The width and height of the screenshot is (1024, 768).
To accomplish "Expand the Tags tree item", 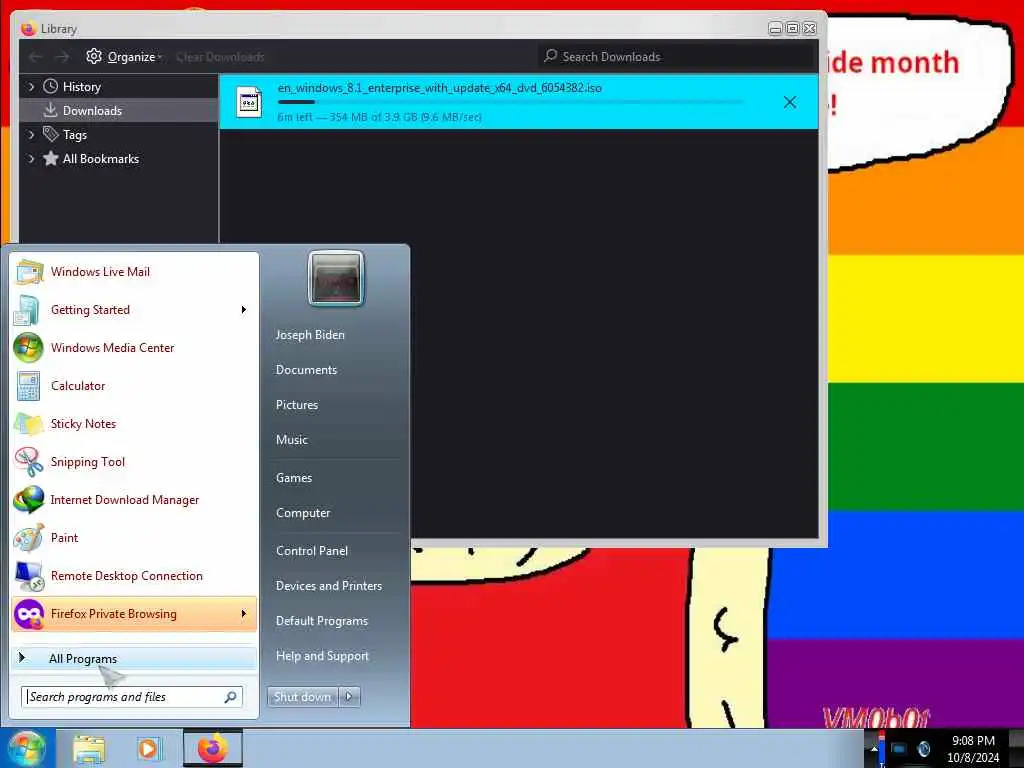I will [31, 135].
